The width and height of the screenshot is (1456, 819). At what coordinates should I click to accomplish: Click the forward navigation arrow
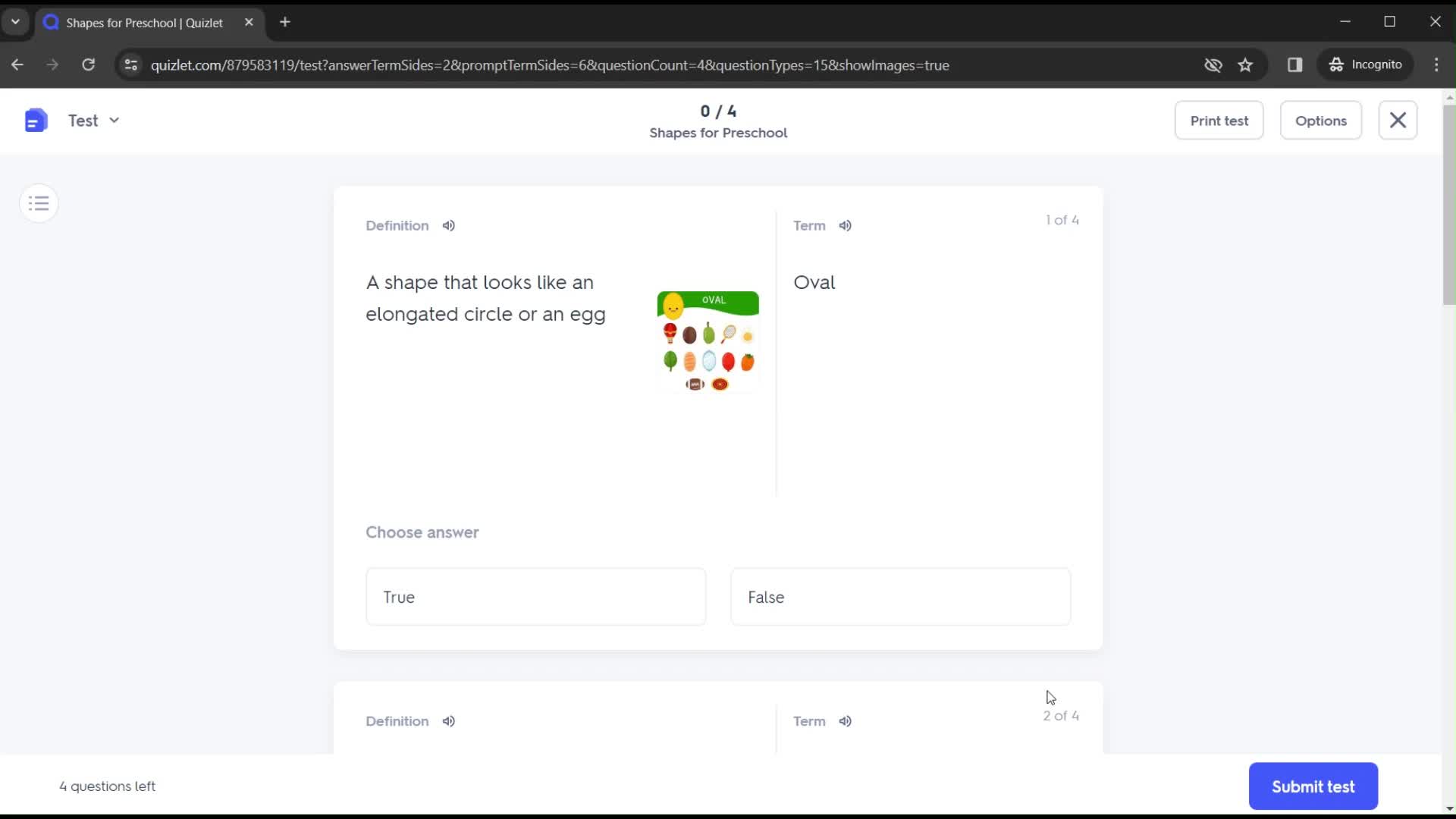pos(52,64)
